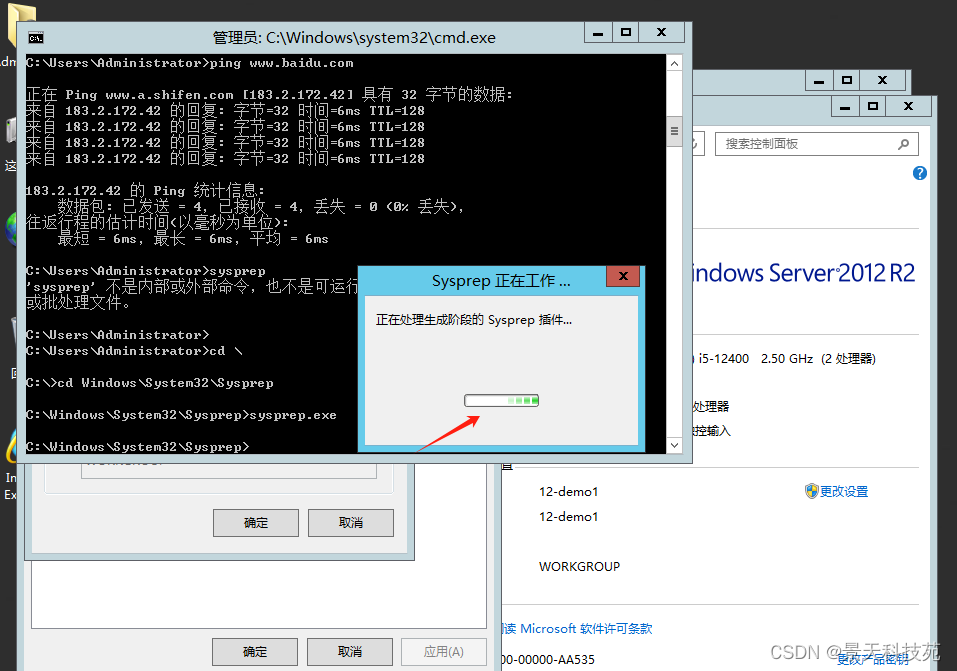957x671 pixels.
Task: Click the cmd.exe title bar icon
Action: 36,38
